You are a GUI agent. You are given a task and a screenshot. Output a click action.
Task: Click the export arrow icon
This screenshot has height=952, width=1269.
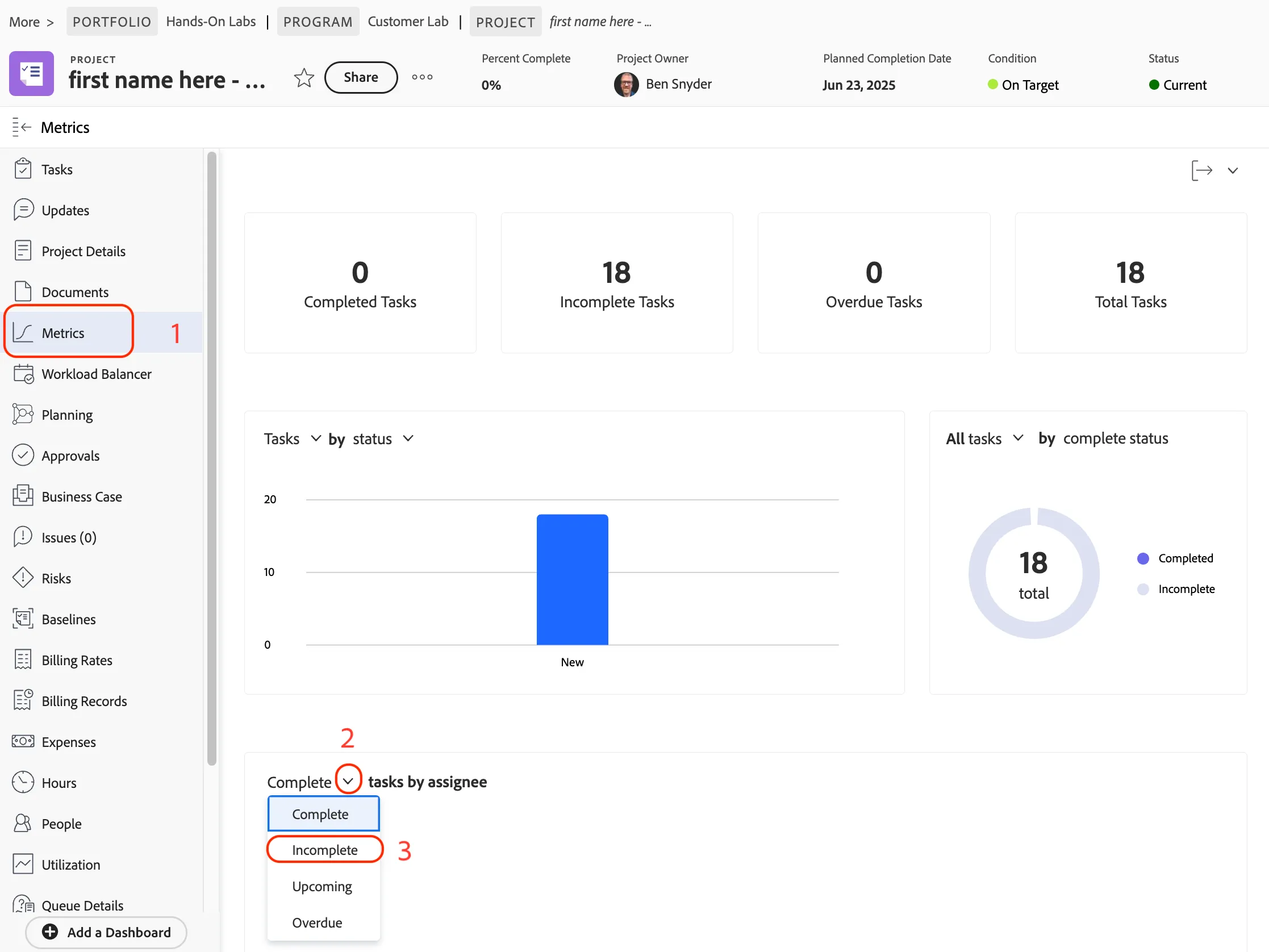click(x=1201, y=170)
